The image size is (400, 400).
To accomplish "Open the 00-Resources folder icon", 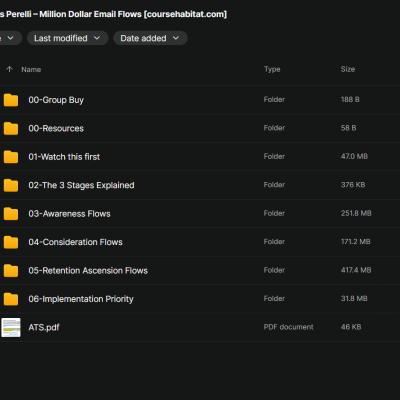I will click(11, 128).
